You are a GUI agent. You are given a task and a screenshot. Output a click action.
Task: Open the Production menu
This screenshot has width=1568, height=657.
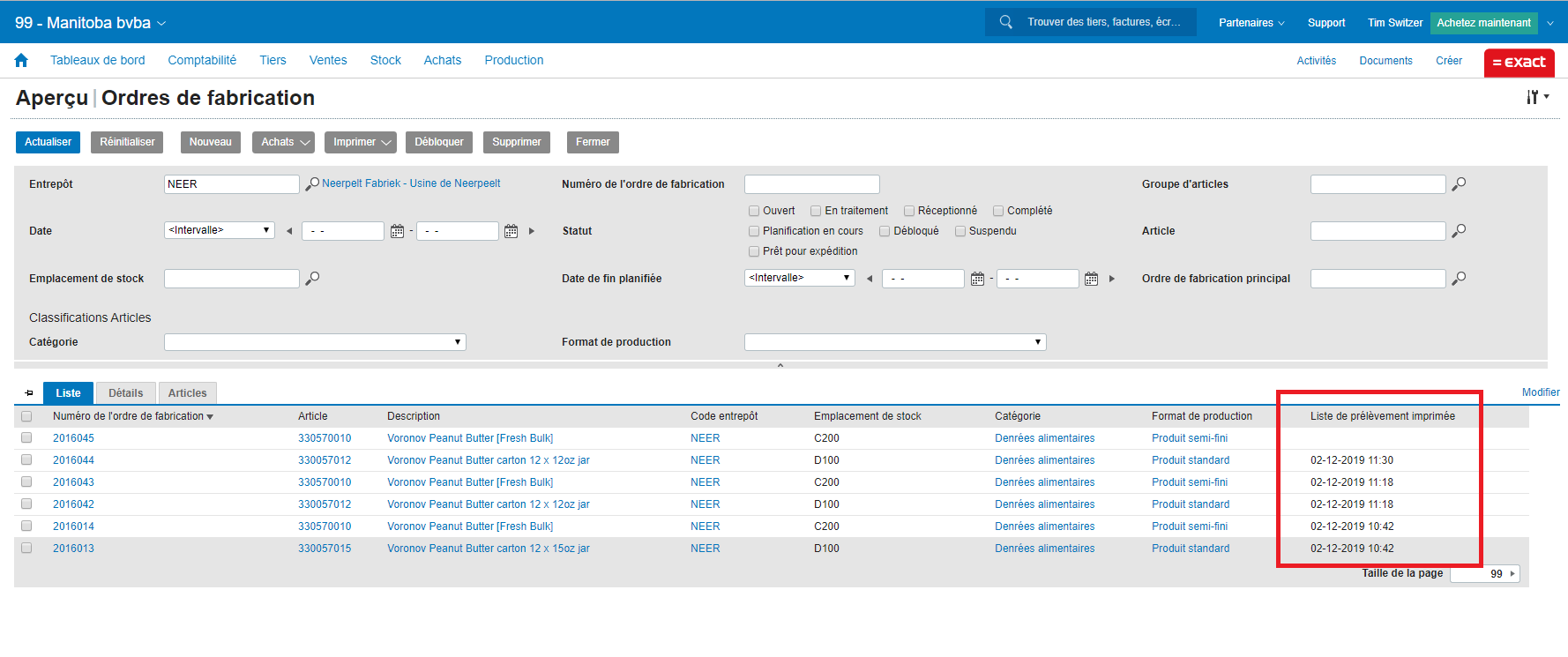514,60
